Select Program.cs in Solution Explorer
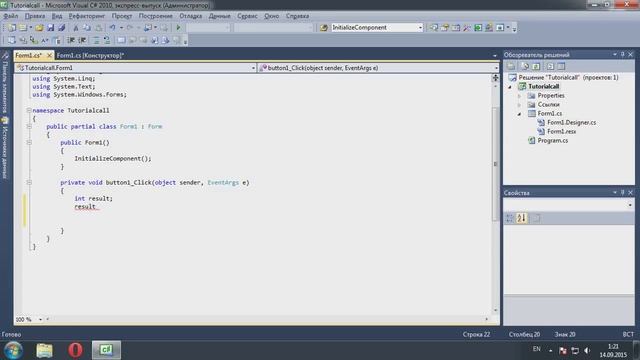This screenshot has width=640, height=360. 553,140
